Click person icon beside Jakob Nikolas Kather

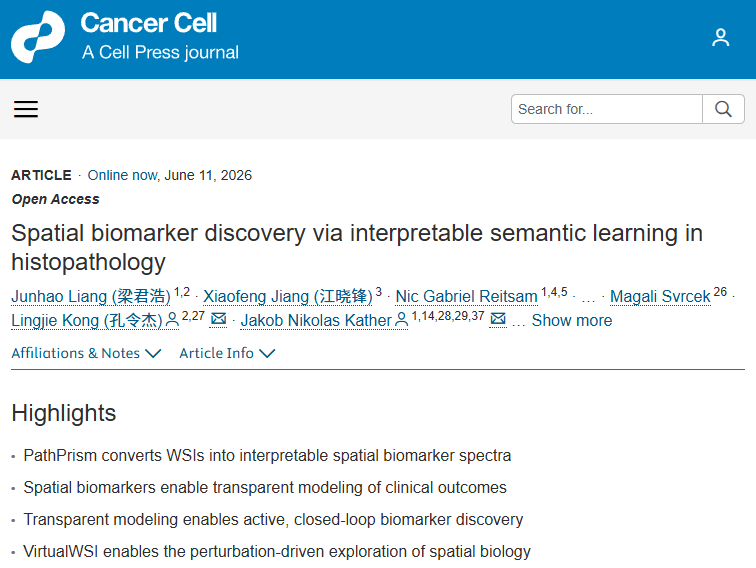(x=401, y=320)
